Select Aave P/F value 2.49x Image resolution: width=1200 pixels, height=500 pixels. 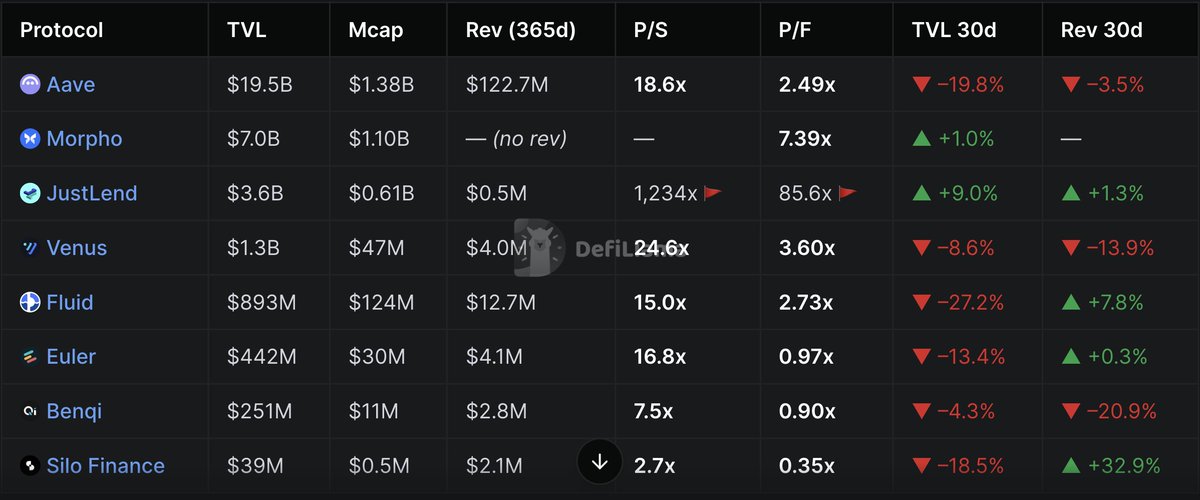point(807,85)
